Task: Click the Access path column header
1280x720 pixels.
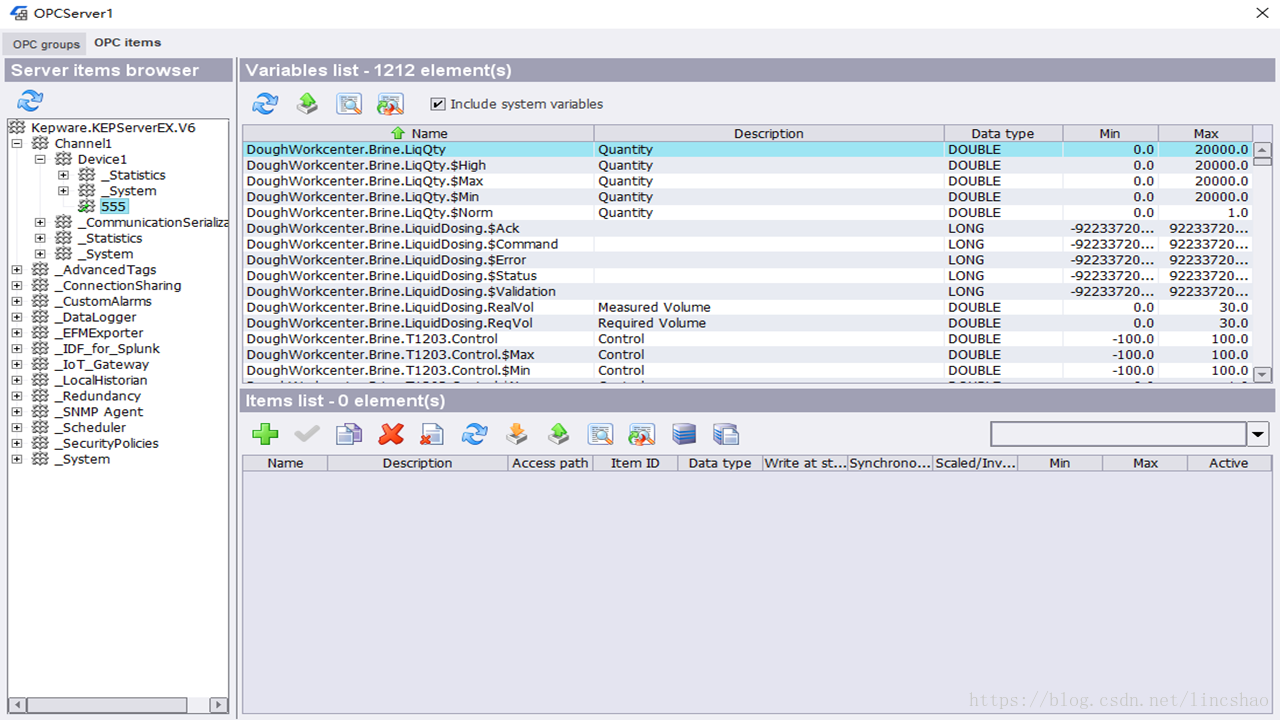Action: point(550,463)
